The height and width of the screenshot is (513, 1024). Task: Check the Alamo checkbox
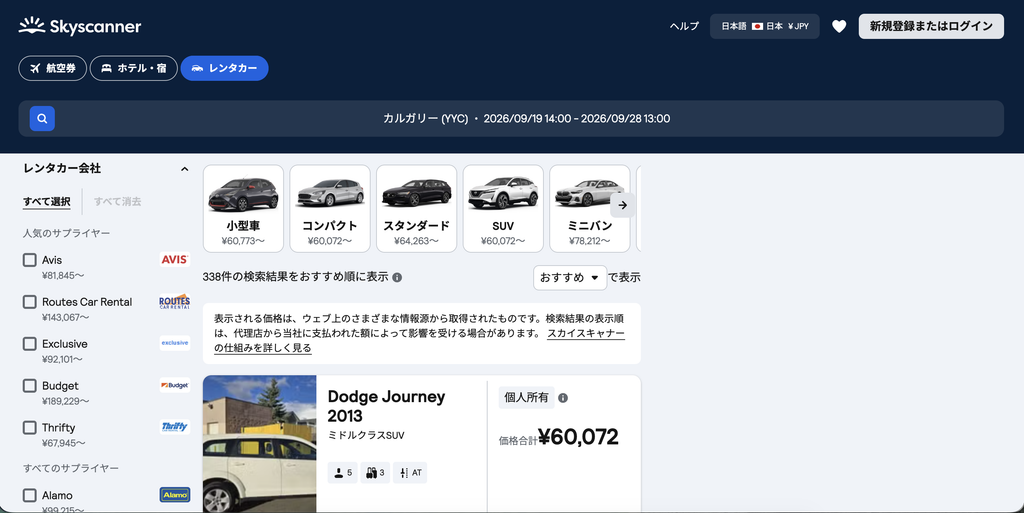[29, 495]
